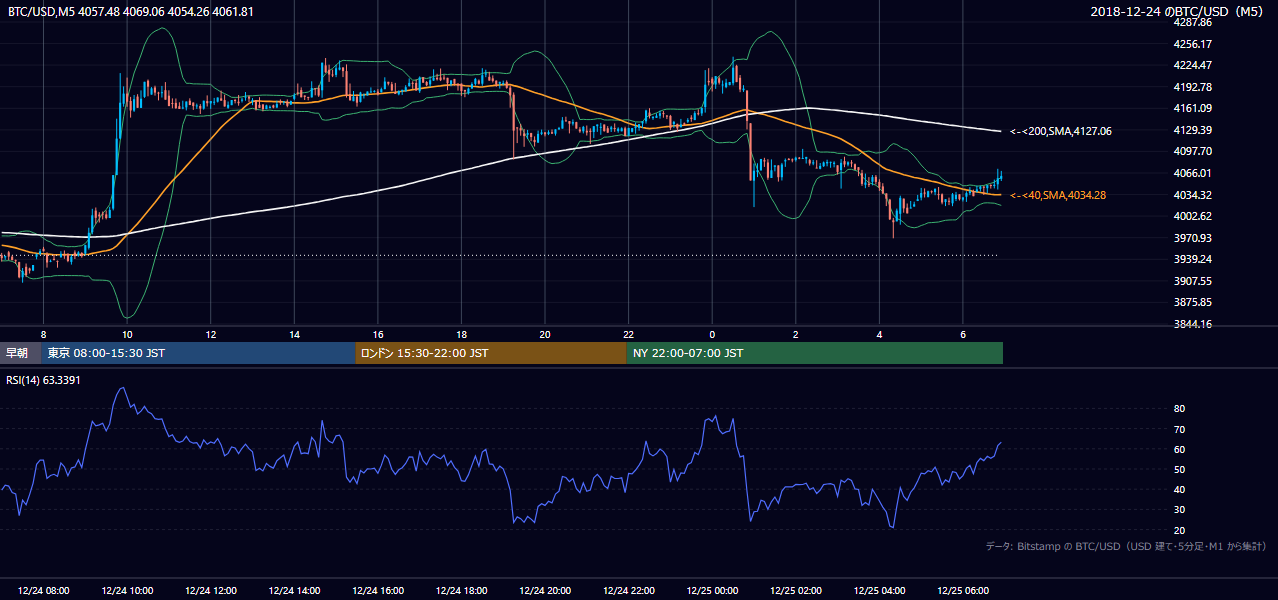Click the ロンドン 15:30-22:00 JST session bar
Image resolution: width=1278 pixels, height=600 pixels.
[491, 353]
